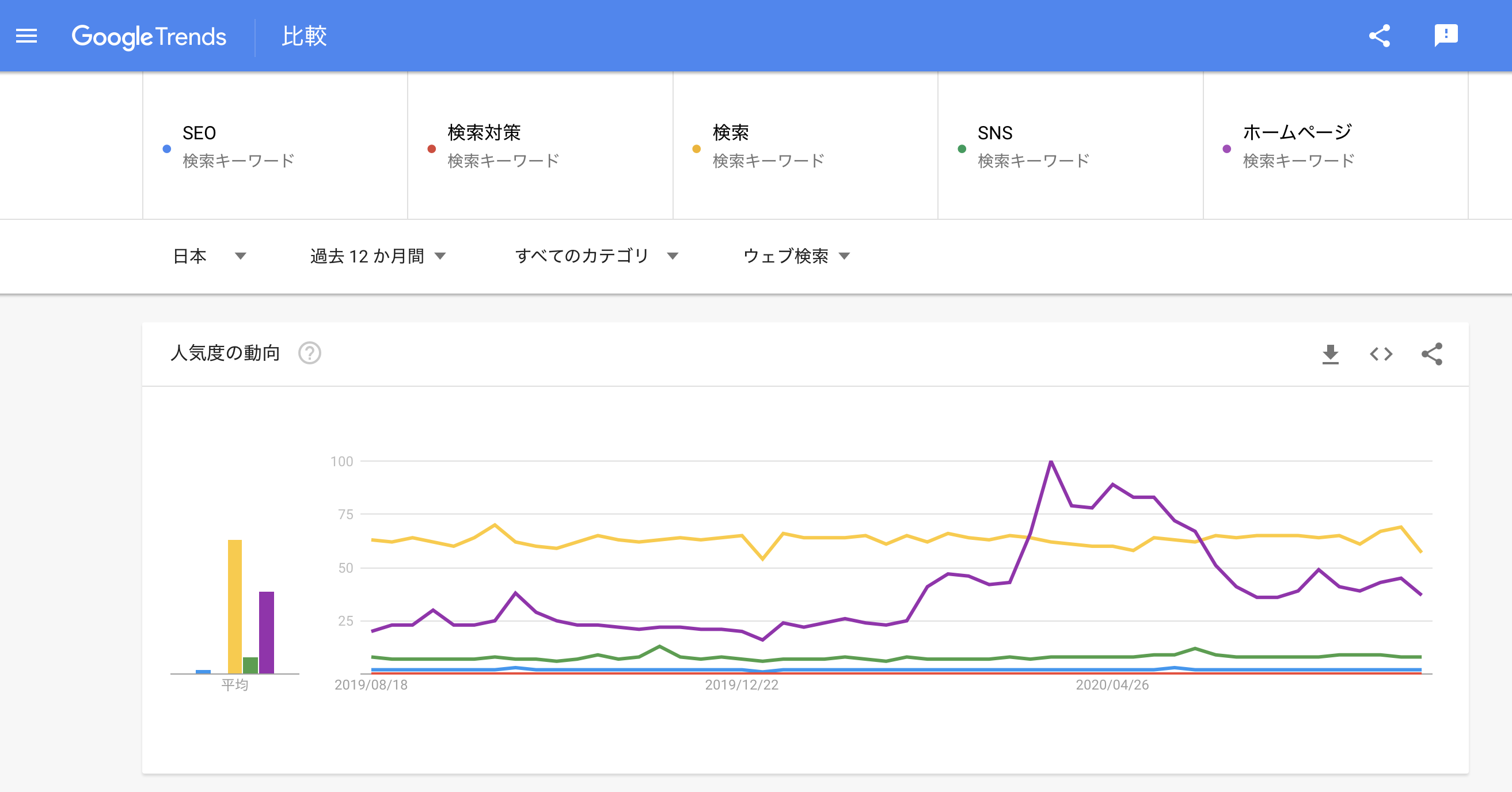Share this comparison via header share icon
The width and height of the screenshot is (1512, 792).
1380,36
